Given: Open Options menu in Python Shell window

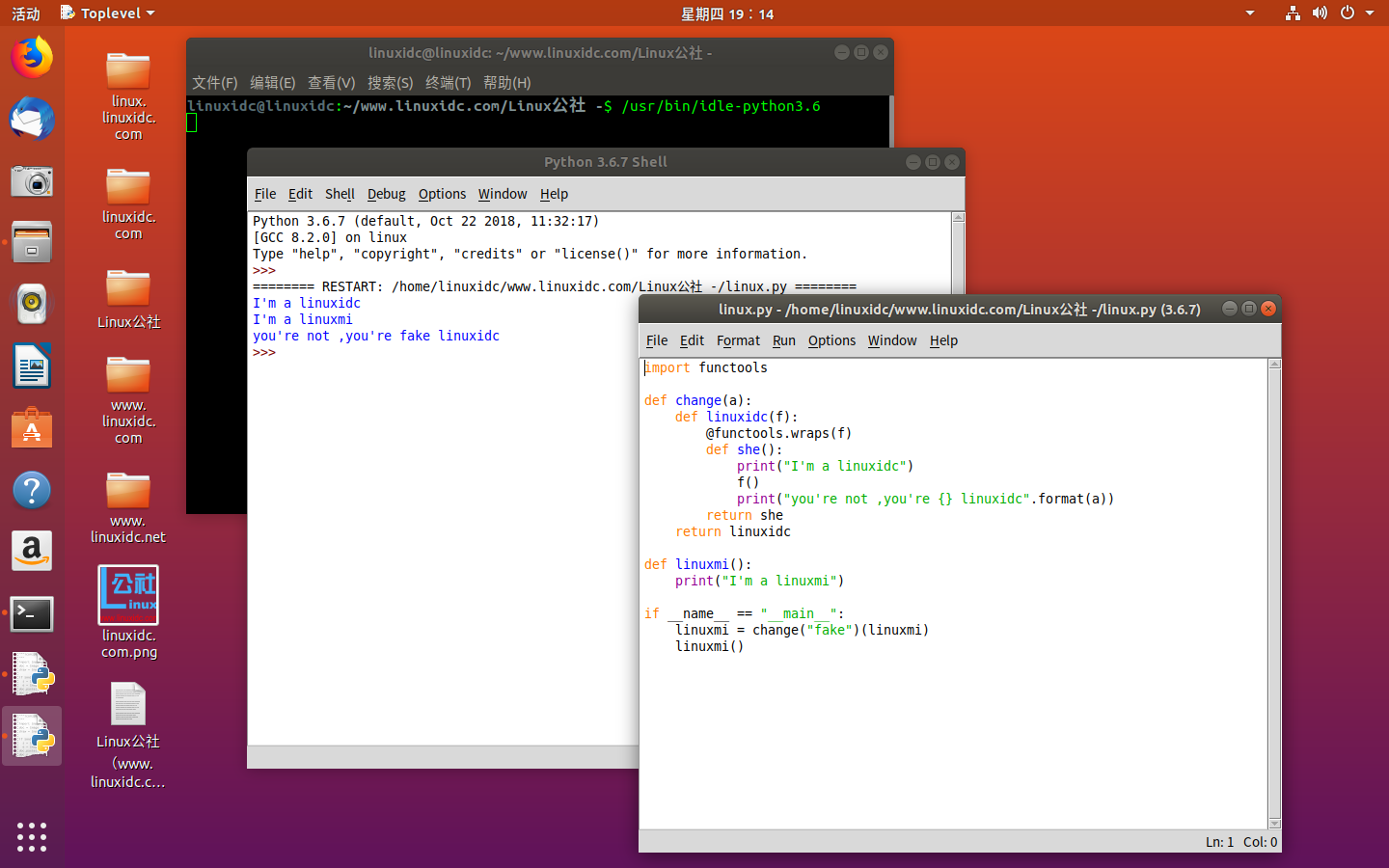Looking at the screenshot, I should (x=442, y=194).
